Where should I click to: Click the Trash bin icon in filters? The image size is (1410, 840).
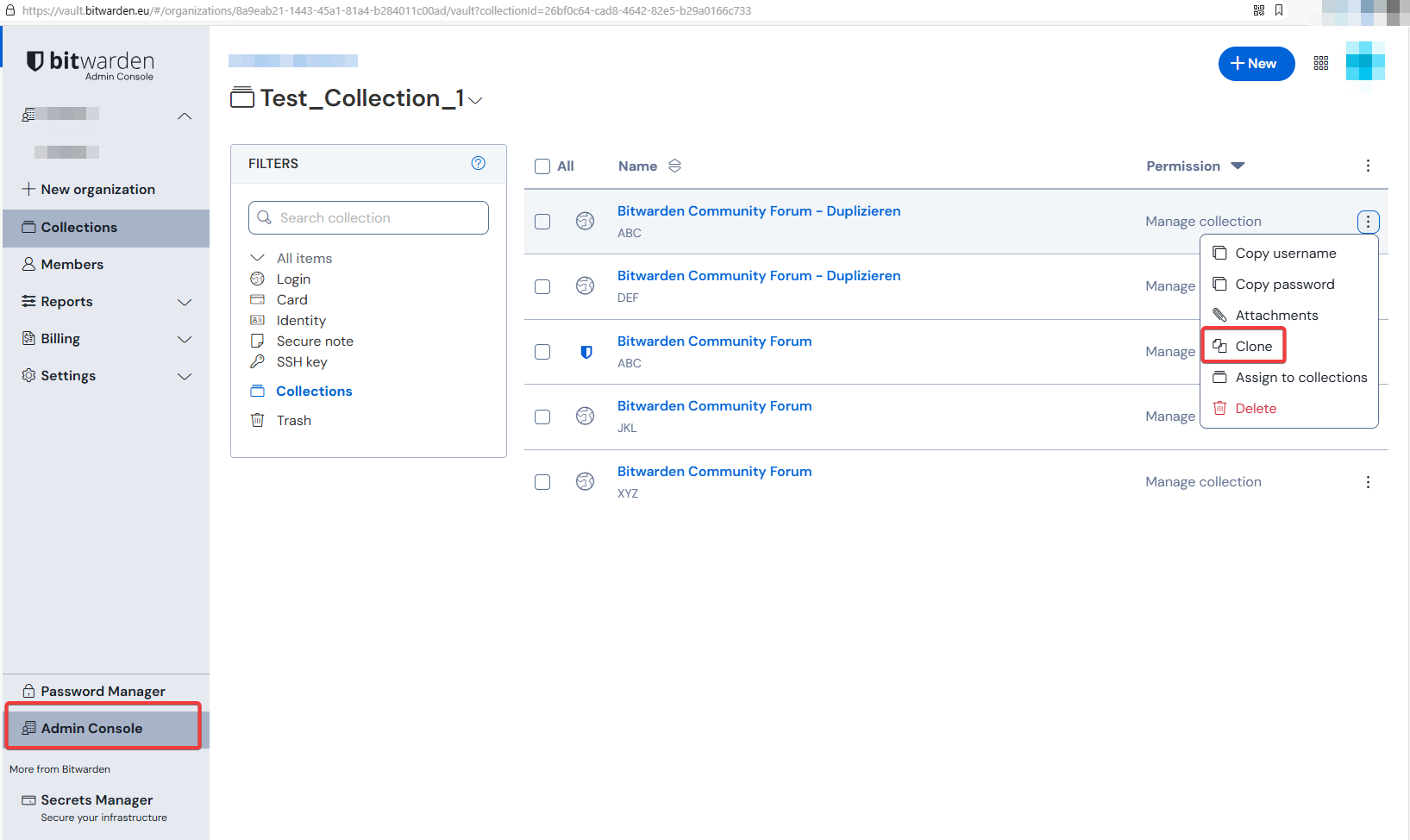[x=257, y=420]
